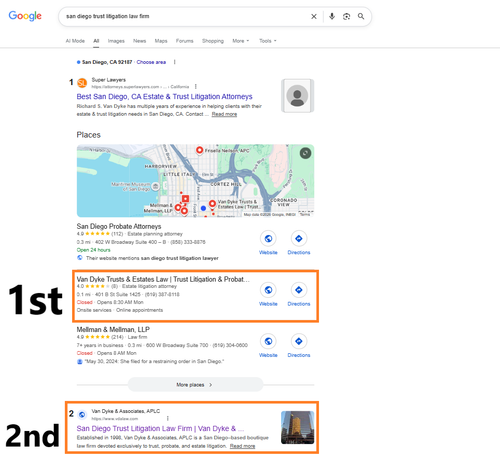
Task: Open Google Lens image search icon
Action: [x=346, y=16]
